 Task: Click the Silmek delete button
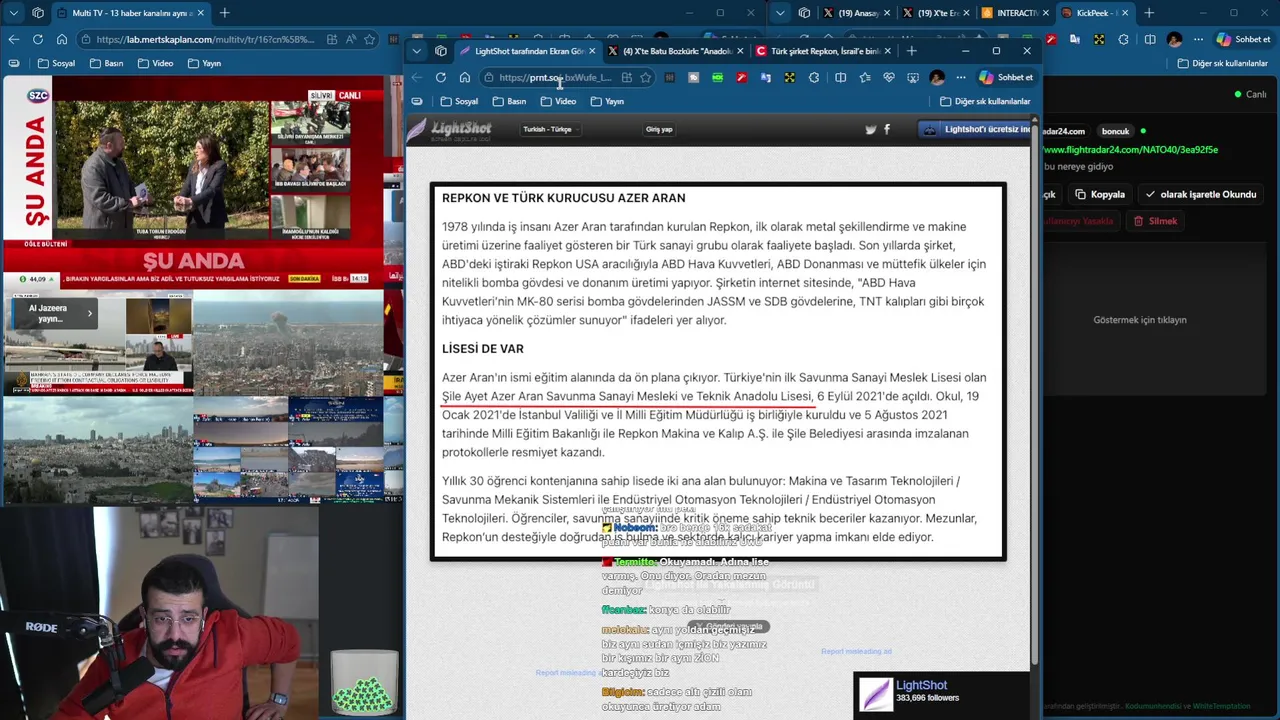click(x=1155, y=221)
